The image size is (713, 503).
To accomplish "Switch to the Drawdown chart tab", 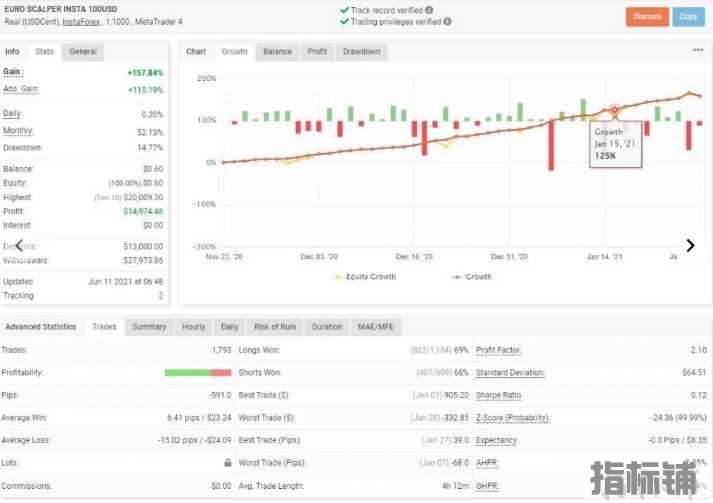I will point(361,52).
